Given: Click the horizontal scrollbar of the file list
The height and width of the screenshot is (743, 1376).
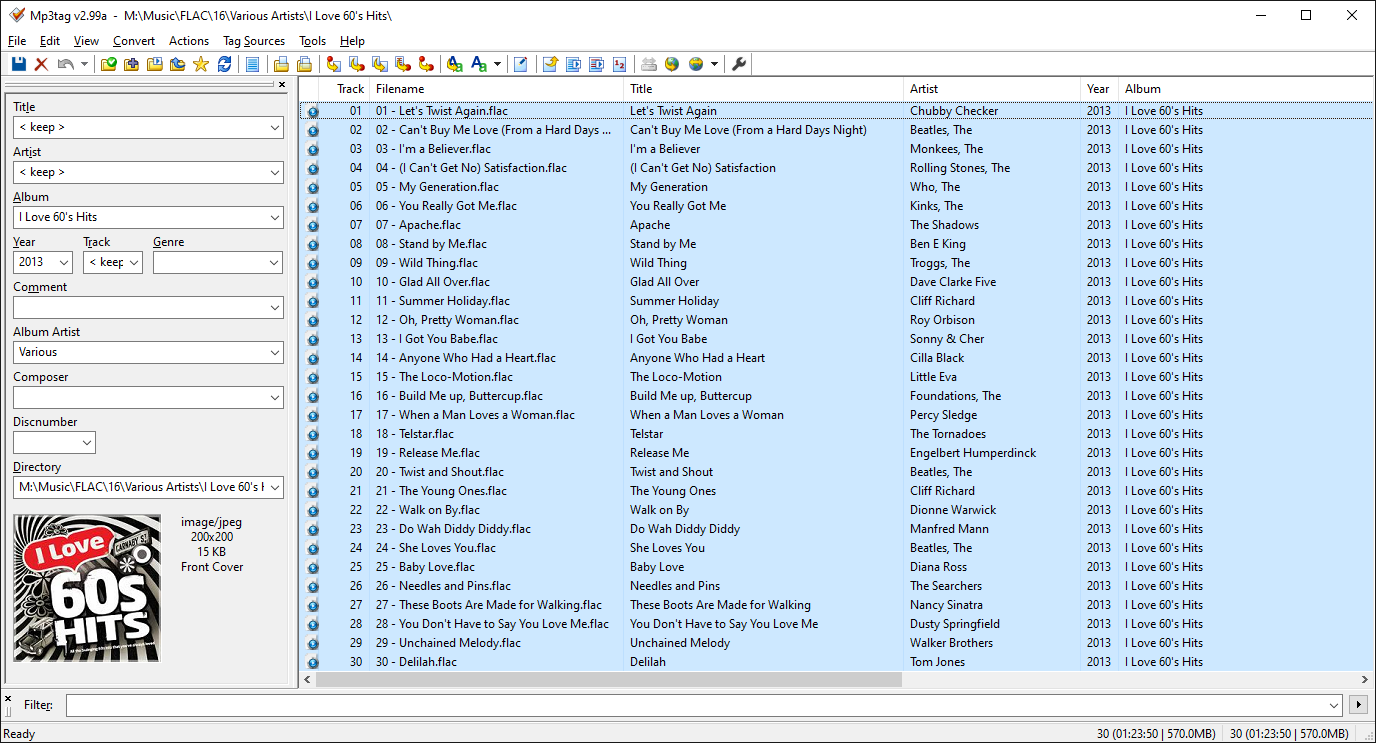Looking at the screenshot, I should pos(609,679).
